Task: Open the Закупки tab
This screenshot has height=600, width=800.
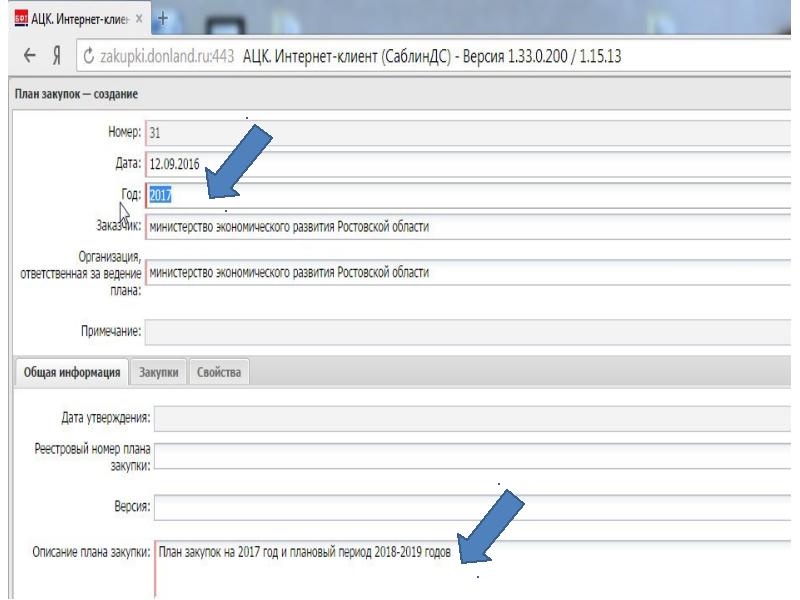Action: coord(159,372)
